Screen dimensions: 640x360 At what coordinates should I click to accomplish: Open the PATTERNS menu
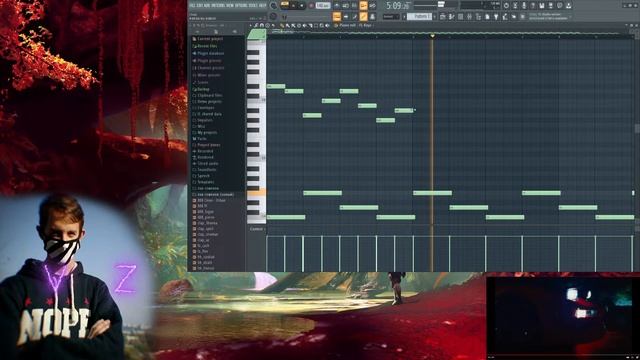click(217, 5)
